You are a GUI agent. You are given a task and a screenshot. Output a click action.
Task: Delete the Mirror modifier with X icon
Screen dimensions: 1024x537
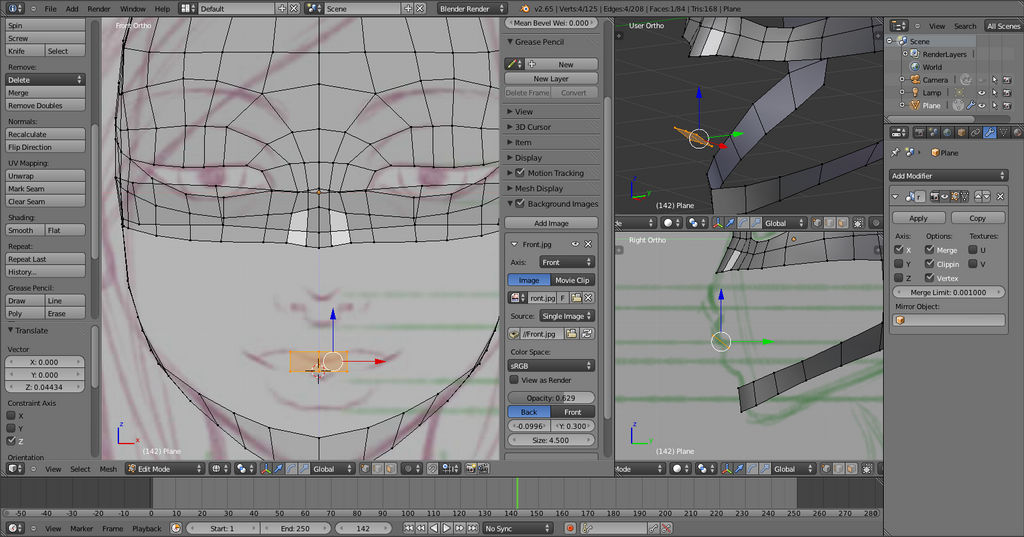point(1000,197)
